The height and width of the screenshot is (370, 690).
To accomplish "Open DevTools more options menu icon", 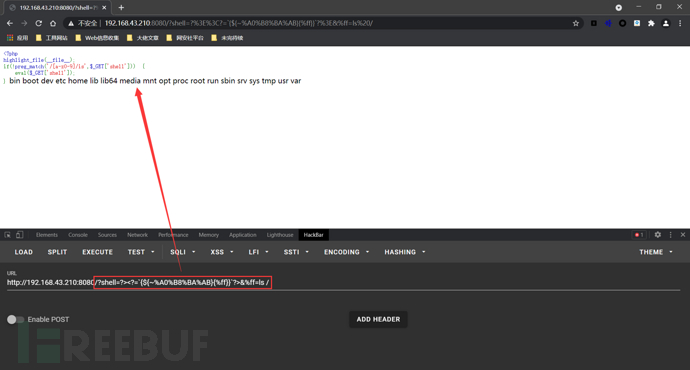I will [671, 235].
